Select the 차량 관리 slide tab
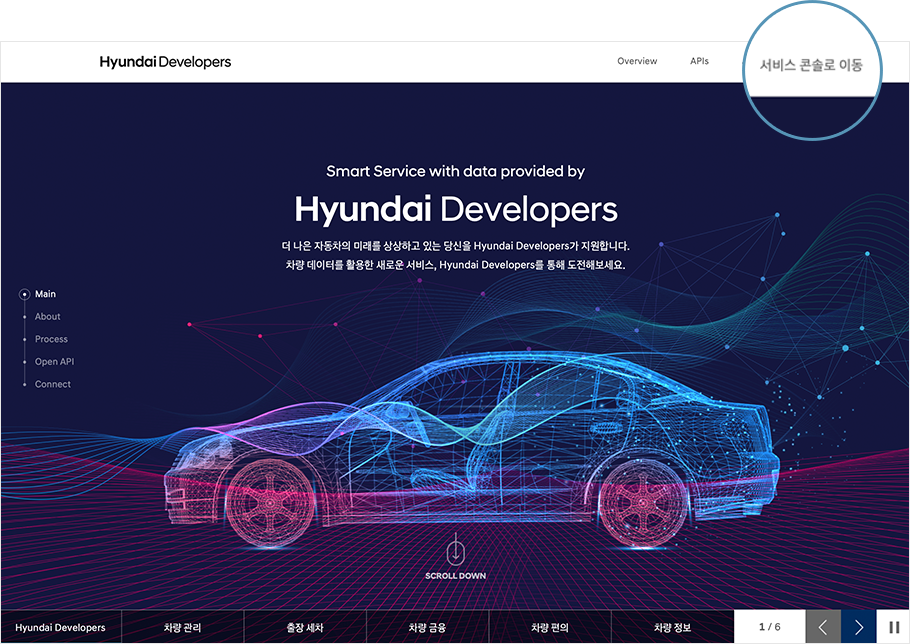910x644 pixels. point(183,627)
